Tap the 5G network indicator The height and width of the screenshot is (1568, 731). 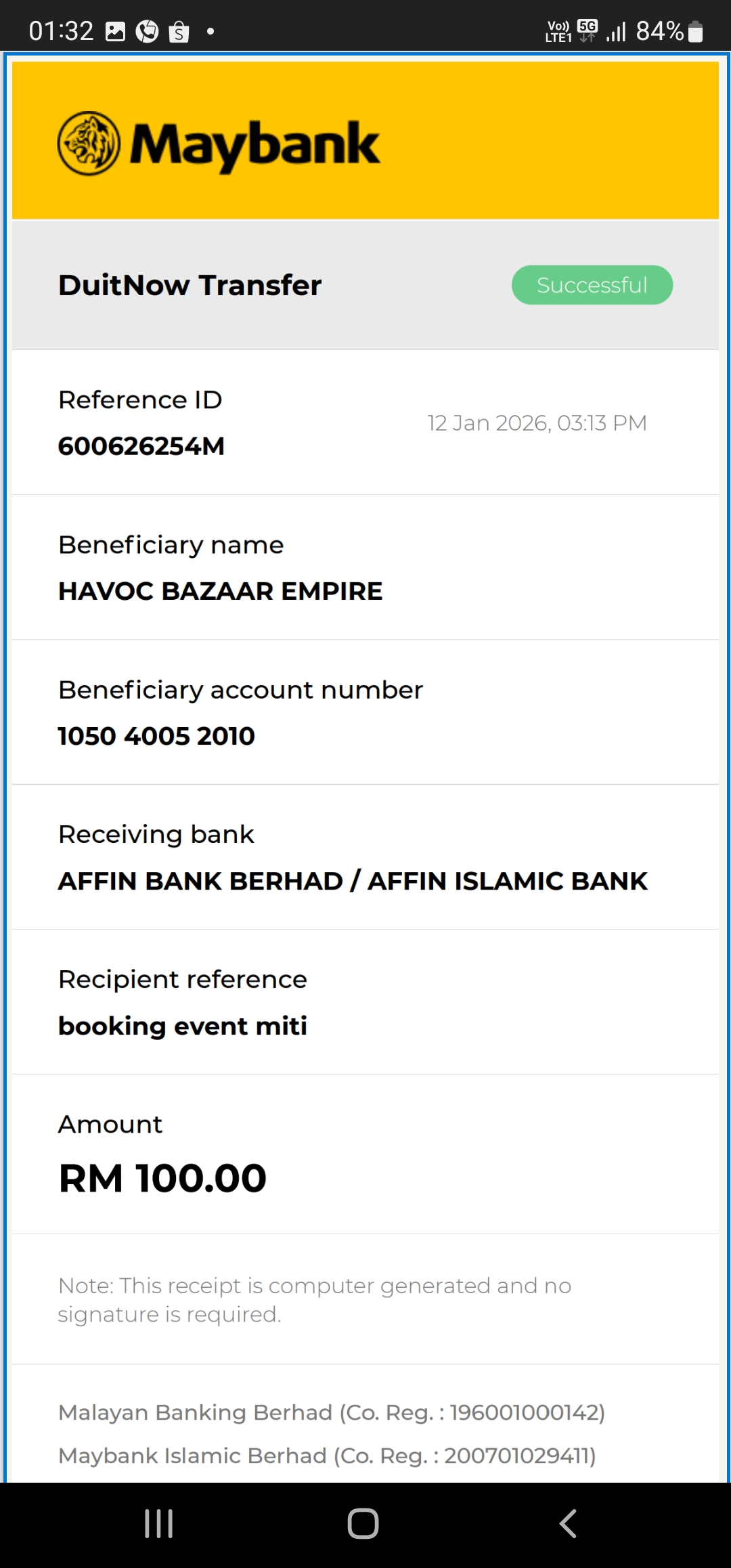[588, 30]
